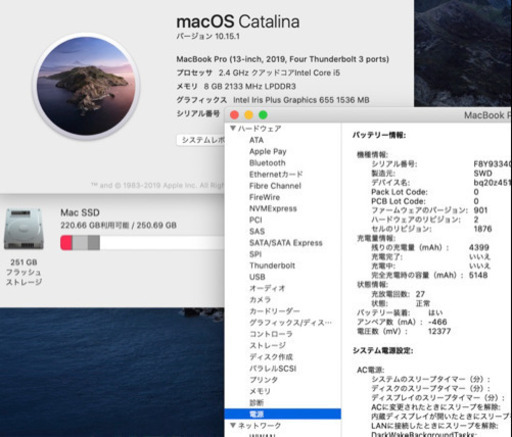
Task: Click the System Report button
Action: tap(201, 140)
